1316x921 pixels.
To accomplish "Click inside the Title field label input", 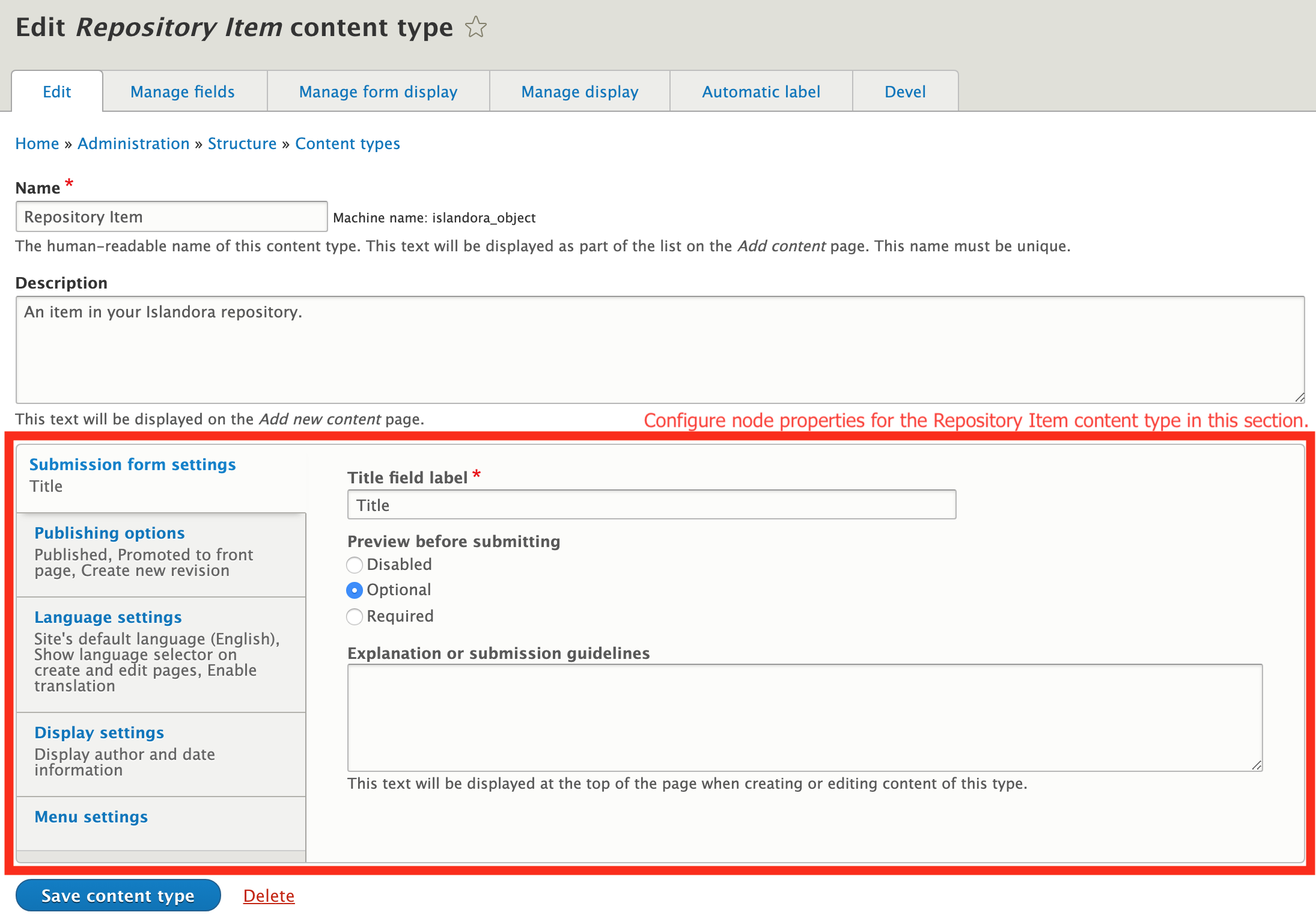I will click(650, 504).
